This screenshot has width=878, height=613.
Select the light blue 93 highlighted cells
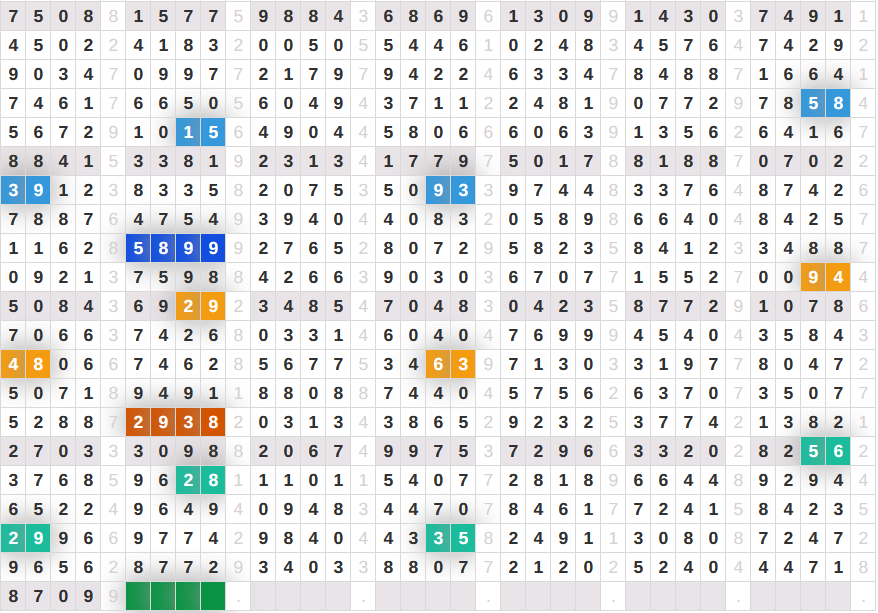pos(450,190)
